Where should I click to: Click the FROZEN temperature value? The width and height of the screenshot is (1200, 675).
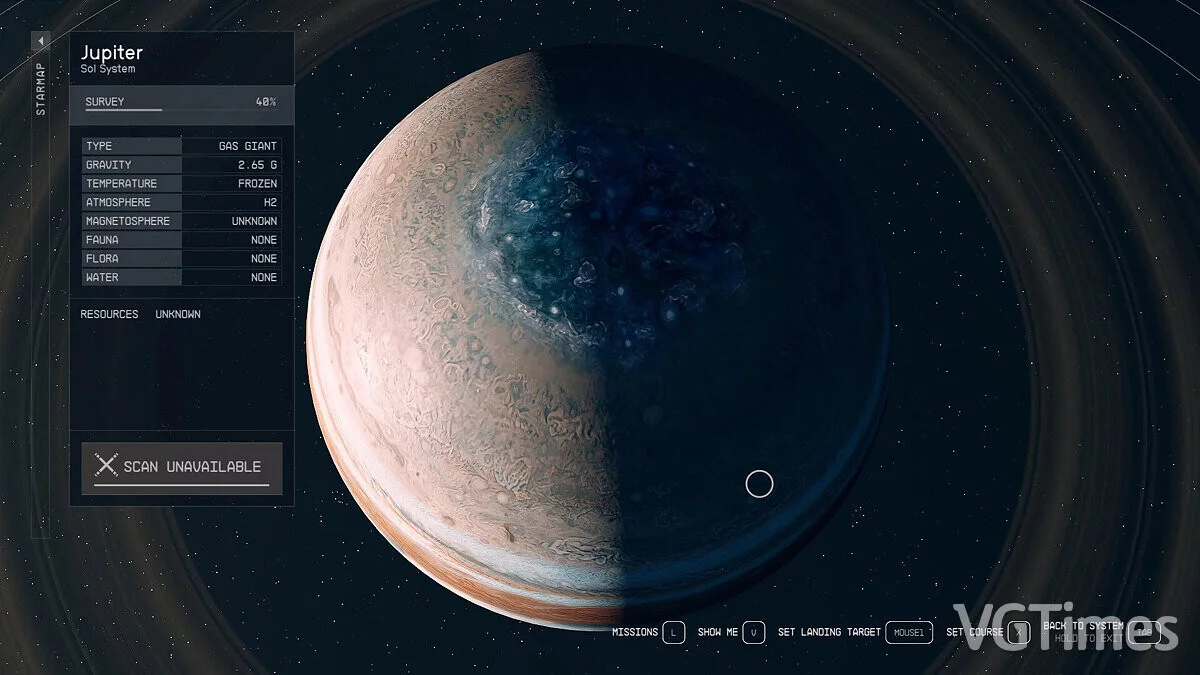pyautogui.click(x=257, y=184)
